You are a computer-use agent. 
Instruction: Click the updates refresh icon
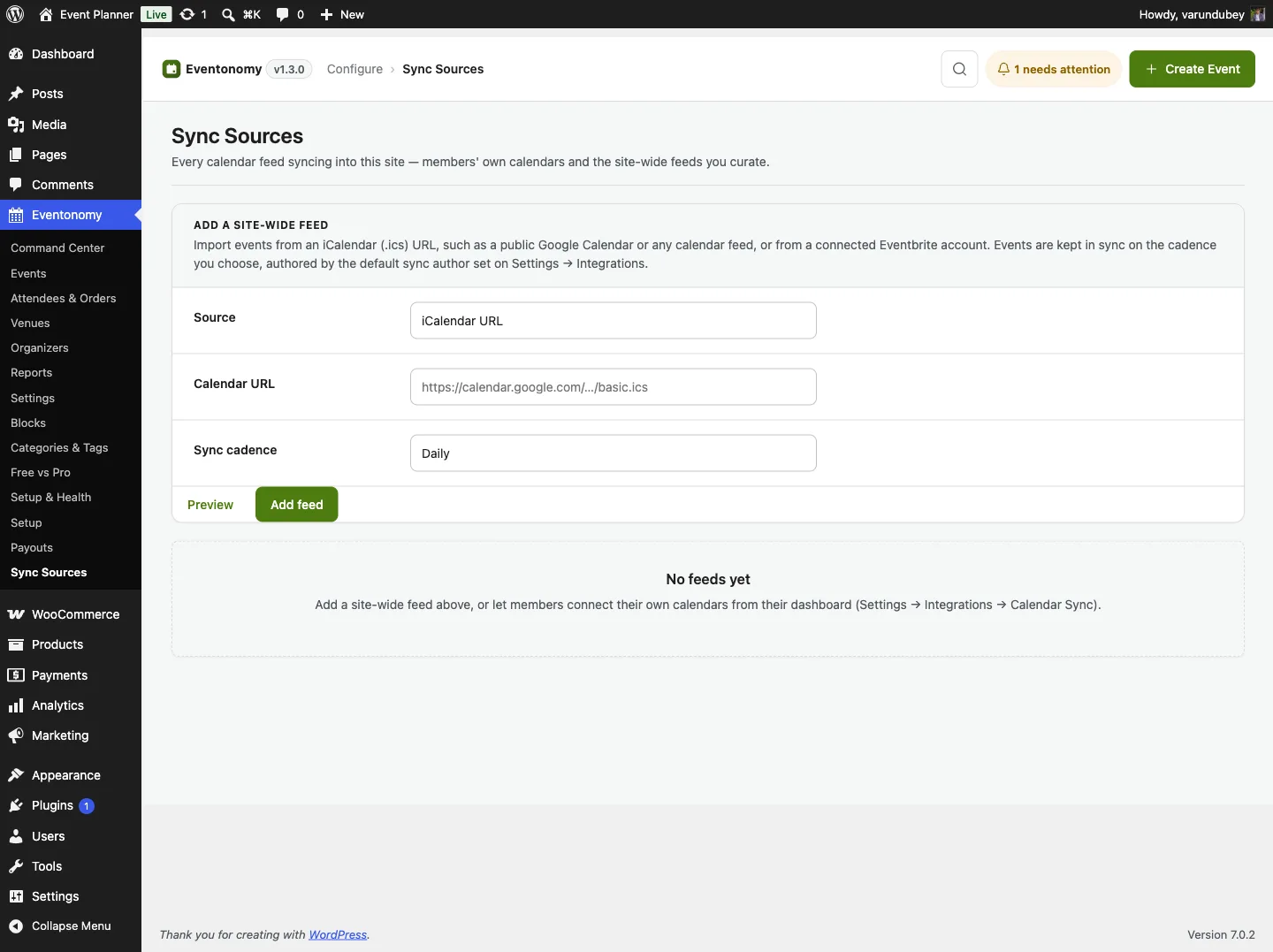187,14
